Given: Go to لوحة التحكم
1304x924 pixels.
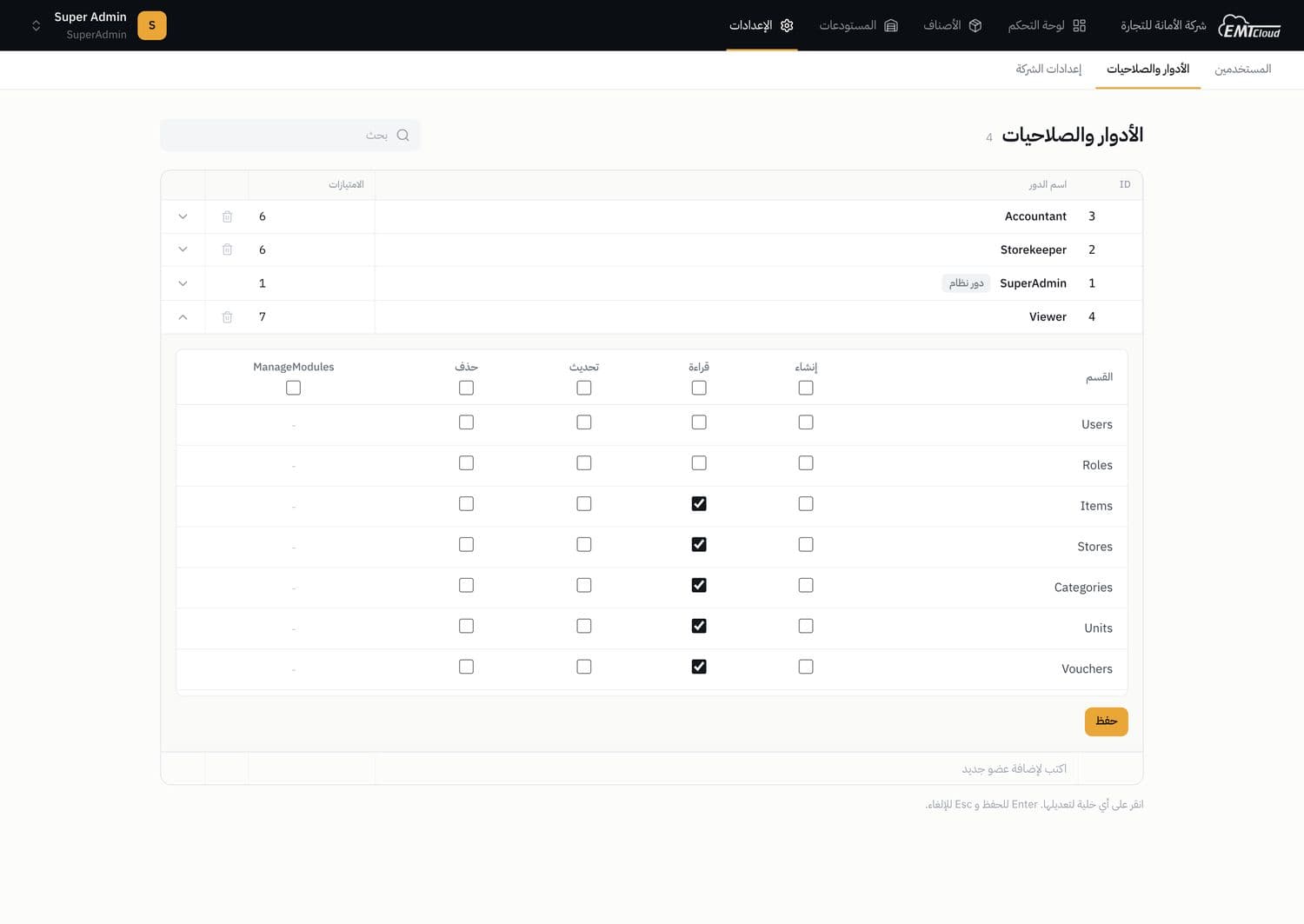Looking at the screenshot, I should [1047, 25].
